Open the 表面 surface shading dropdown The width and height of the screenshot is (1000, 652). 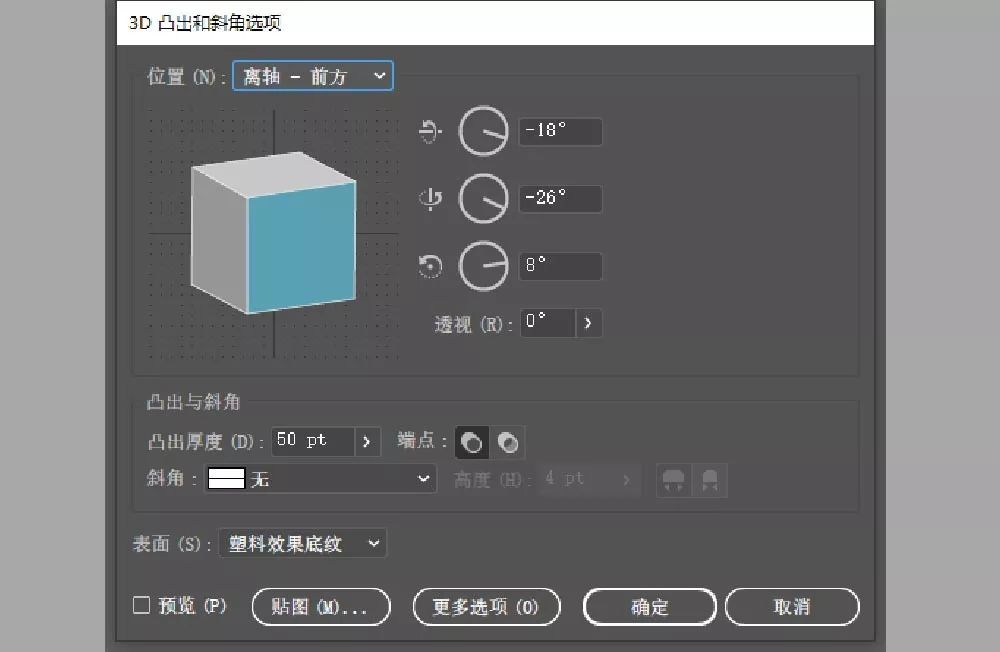301,544
